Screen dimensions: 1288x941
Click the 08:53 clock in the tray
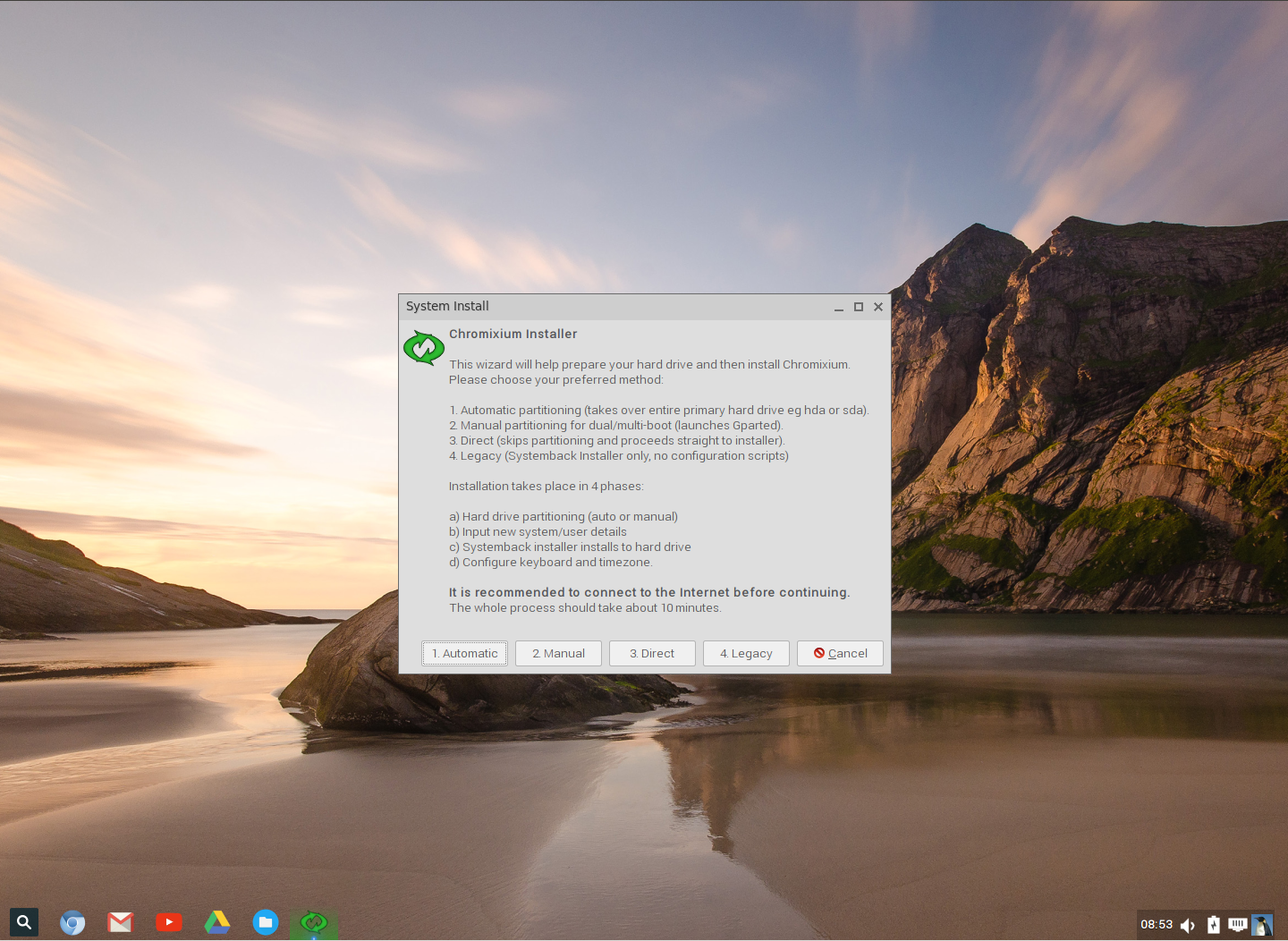click(1157, 925)
